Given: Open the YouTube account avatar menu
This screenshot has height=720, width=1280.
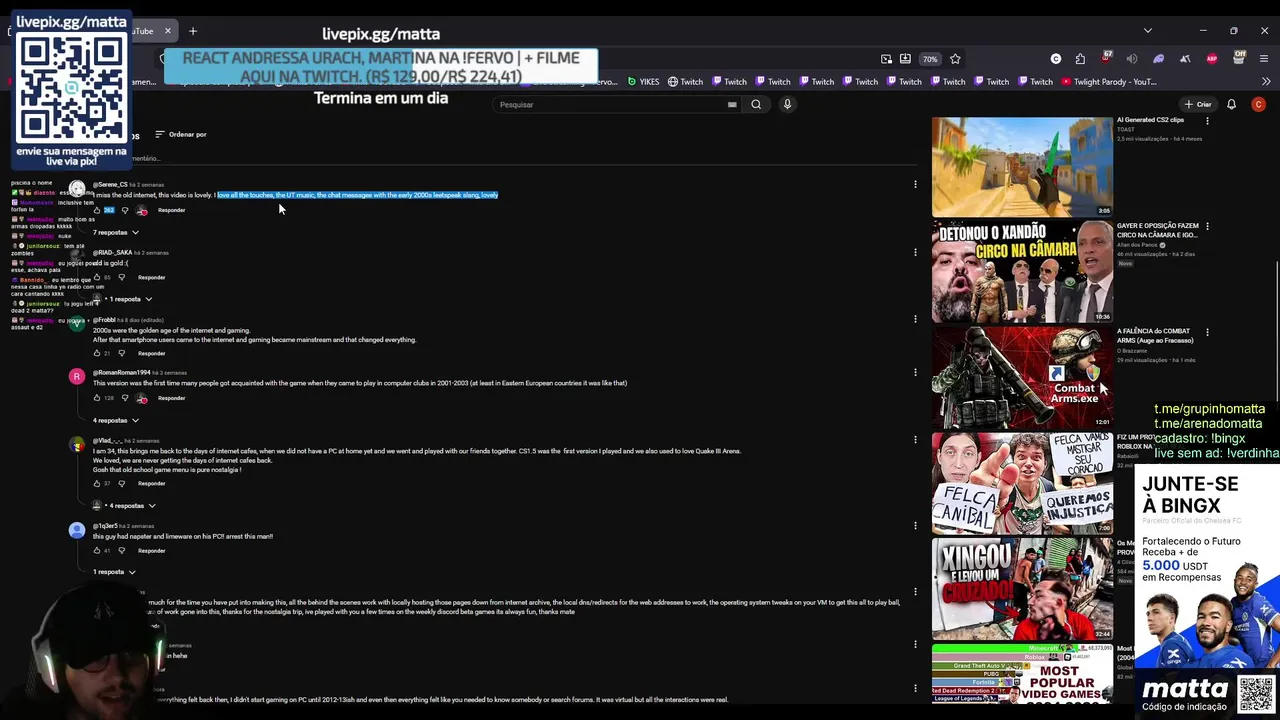Looking at the screenshot, I should click(1258, 104).
